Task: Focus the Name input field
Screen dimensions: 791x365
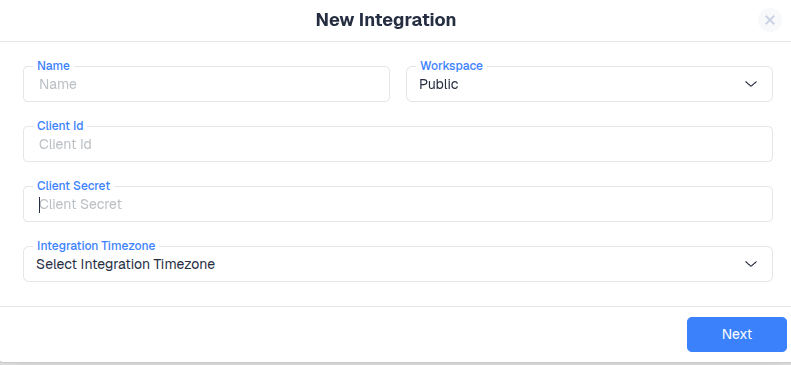Action: point(206,84)
